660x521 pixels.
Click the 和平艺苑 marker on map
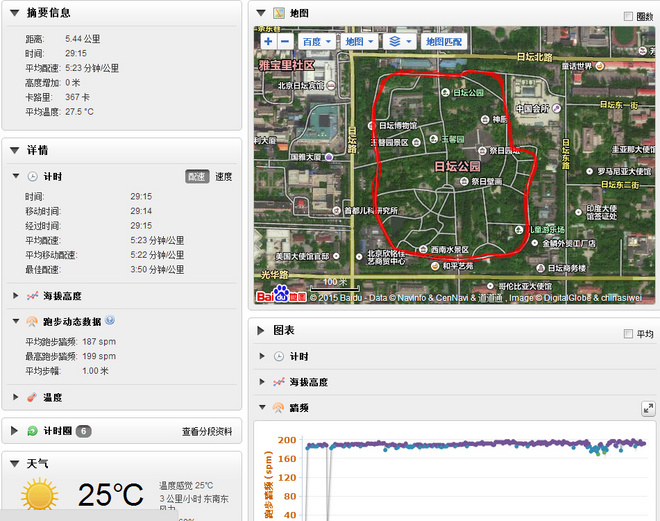click(x=435, y=266)
